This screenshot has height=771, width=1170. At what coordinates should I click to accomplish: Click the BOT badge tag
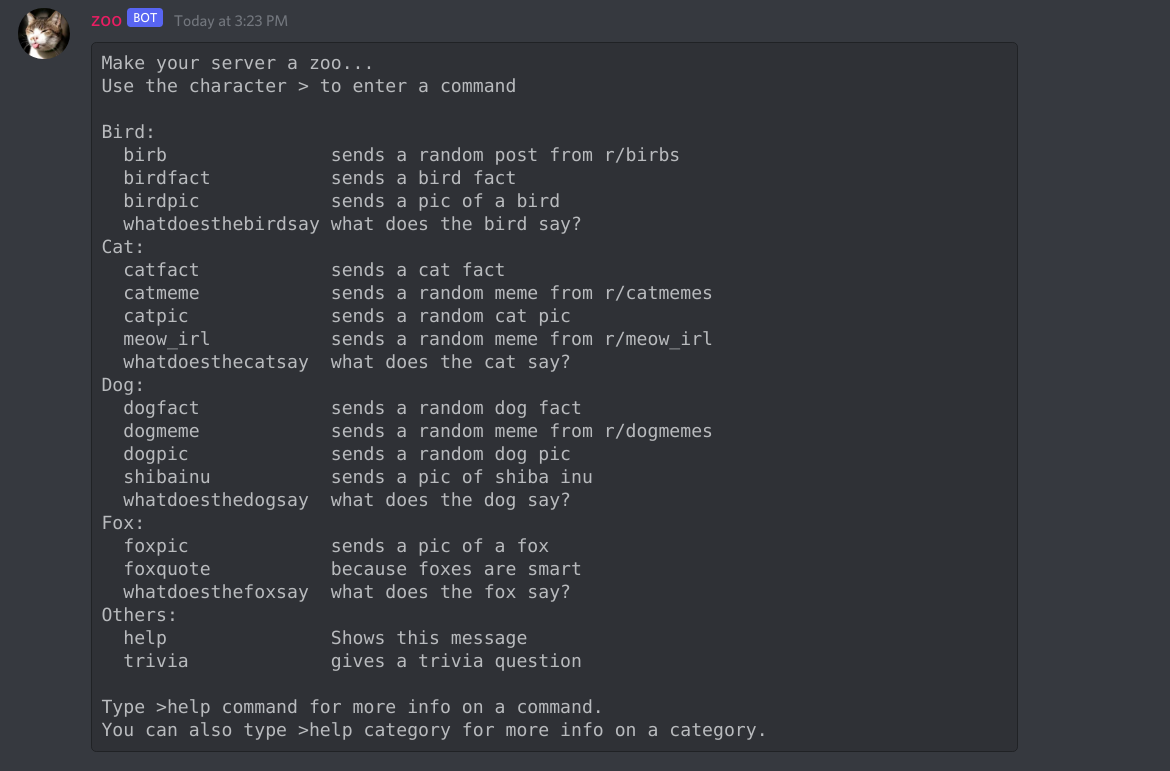[x=145, y=19]
